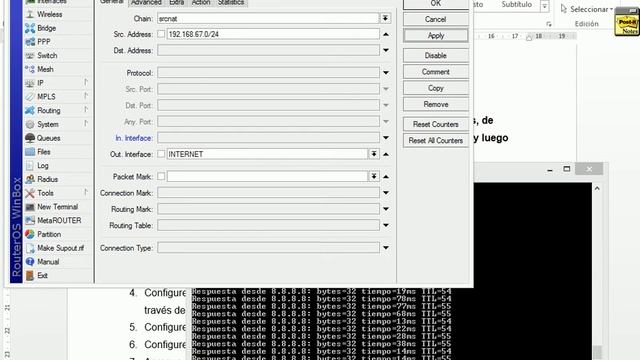Open the Partition icon
Image resolution: width=640 pixels, height=360 pixels.
click(x=30, y=234)
